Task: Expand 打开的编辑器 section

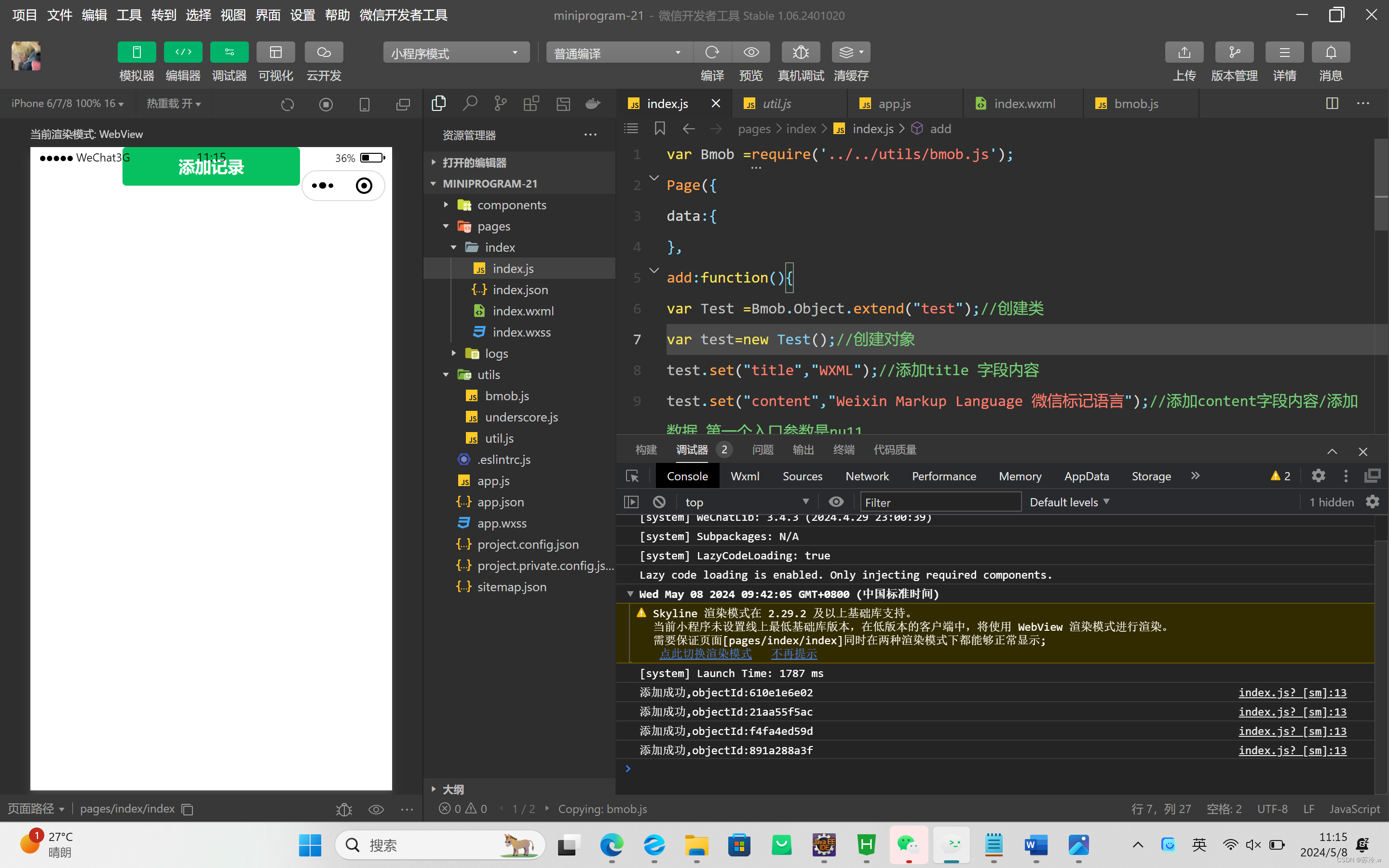Action: 519,163
